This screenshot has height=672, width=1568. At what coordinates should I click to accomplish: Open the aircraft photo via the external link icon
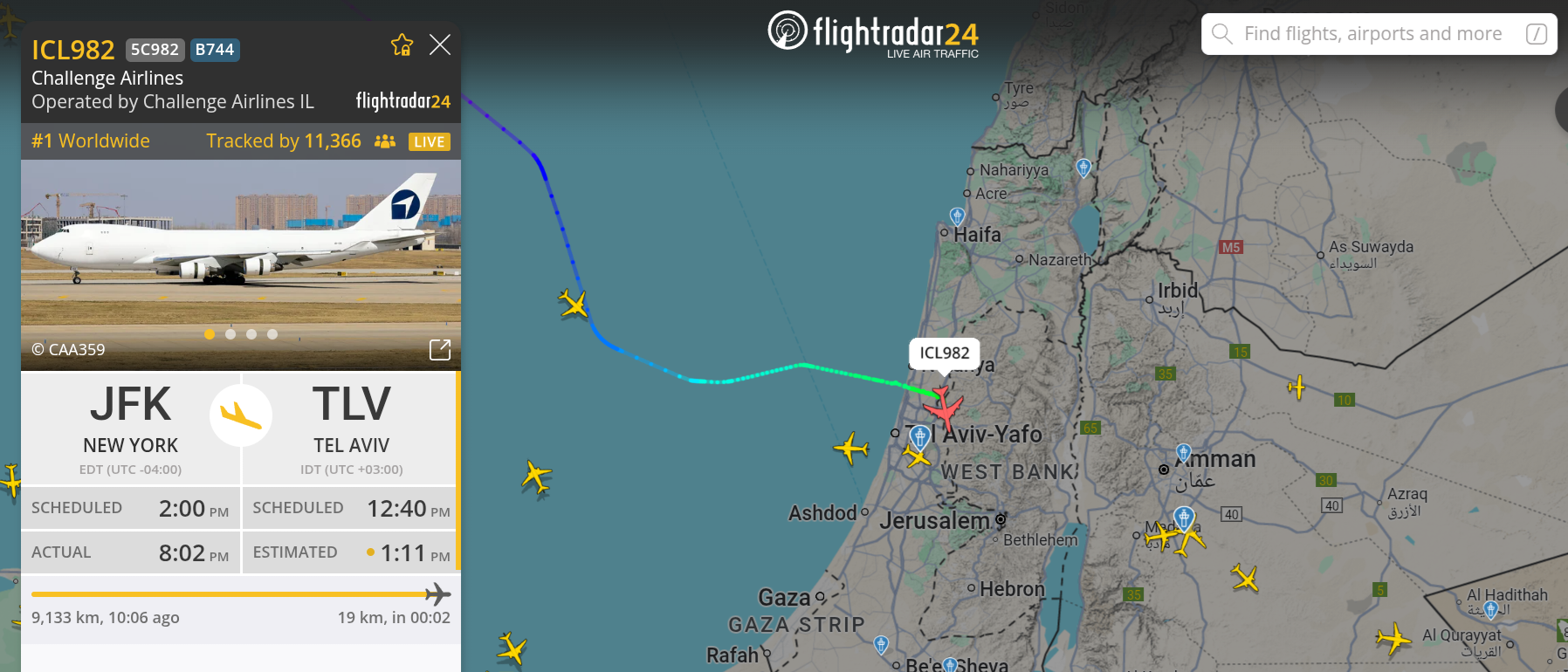440,350
